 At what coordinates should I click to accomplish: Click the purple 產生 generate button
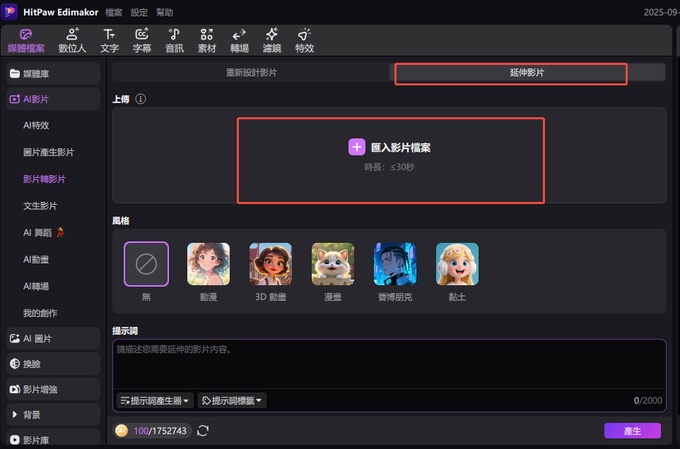pos(632,431)
